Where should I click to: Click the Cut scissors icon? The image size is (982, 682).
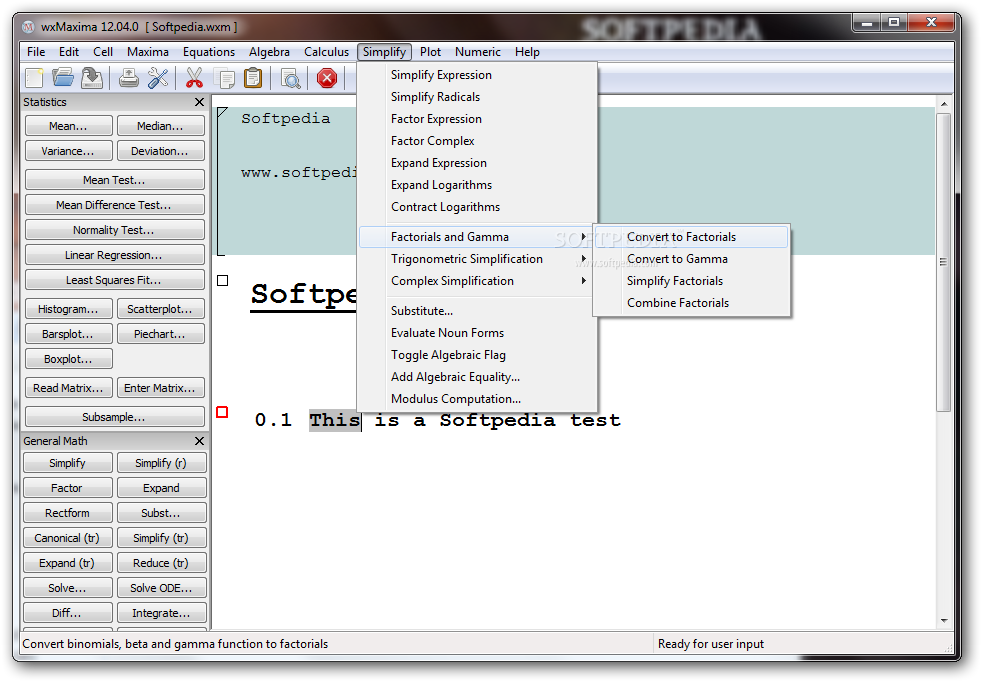(x=194, y=78)
